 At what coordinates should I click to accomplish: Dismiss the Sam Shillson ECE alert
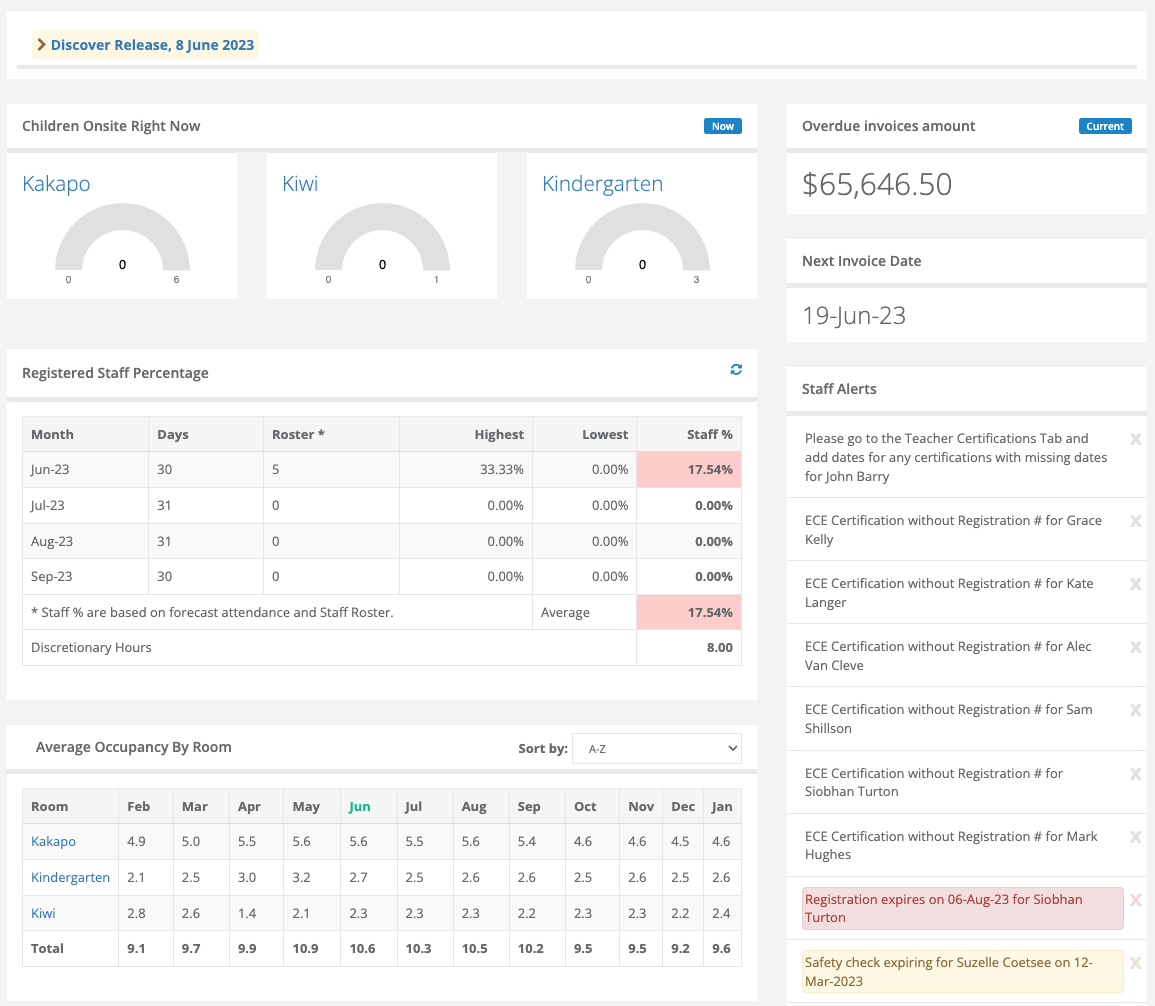point(1135,710)
